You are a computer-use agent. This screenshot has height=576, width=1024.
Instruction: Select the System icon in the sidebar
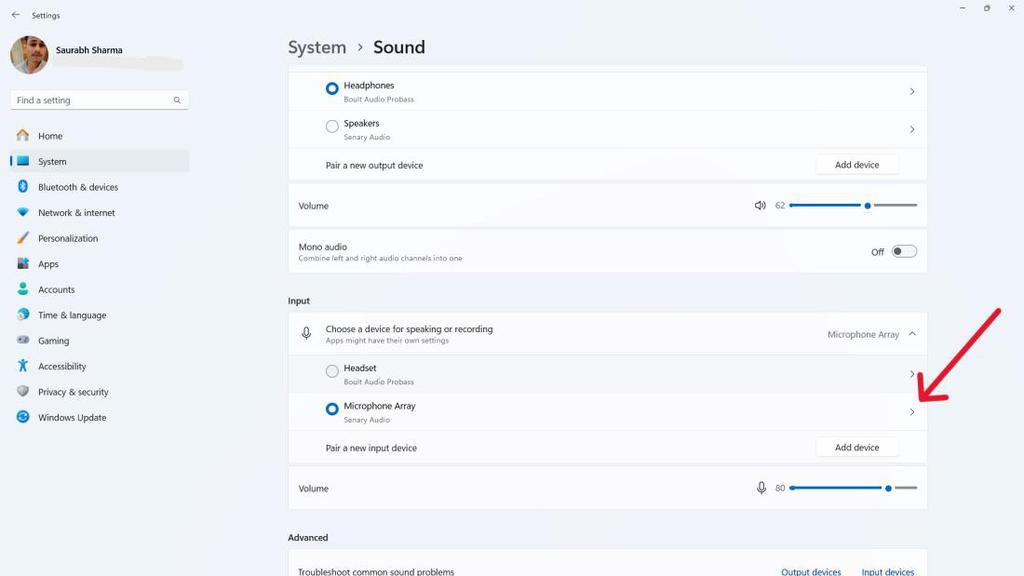(22, 161)
